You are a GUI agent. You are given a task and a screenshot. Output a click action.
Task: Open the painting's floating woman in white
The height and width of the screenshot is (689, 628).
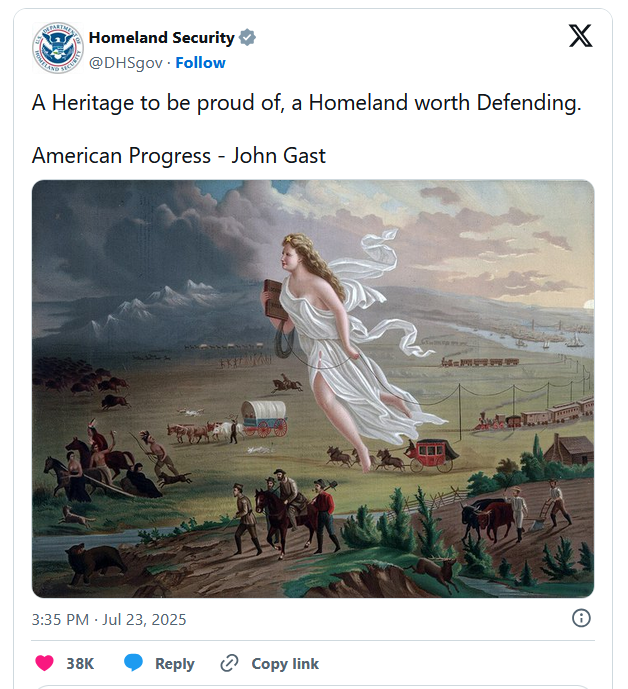(x=347, y=347)
